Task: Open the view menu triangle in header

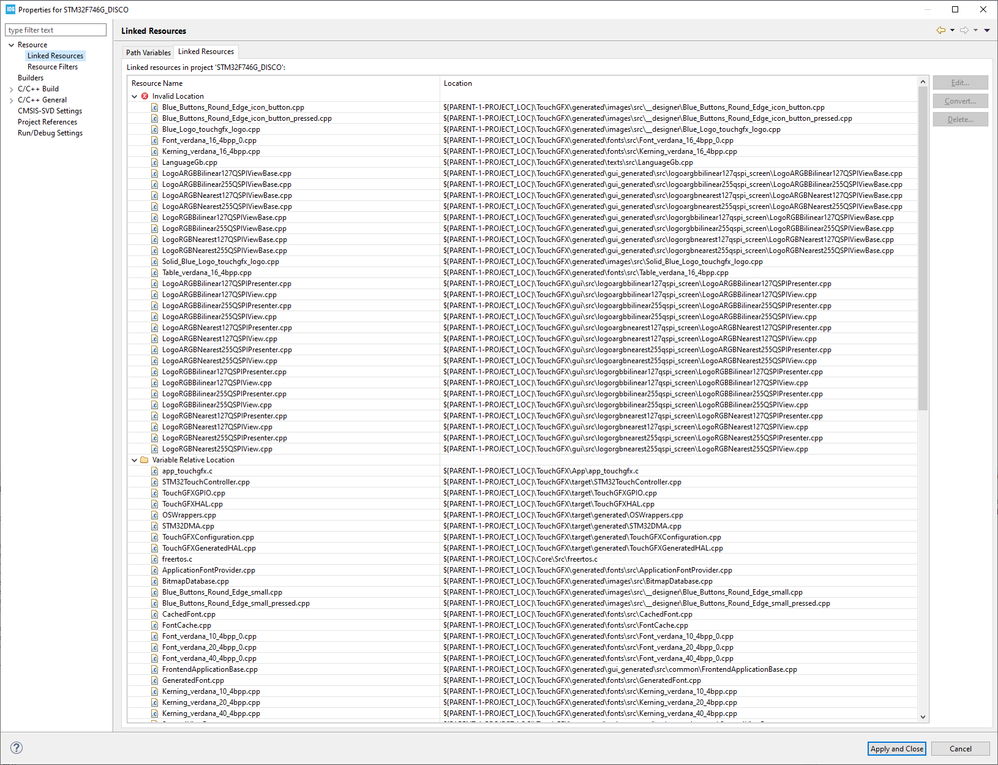Action: pos(987,31)
